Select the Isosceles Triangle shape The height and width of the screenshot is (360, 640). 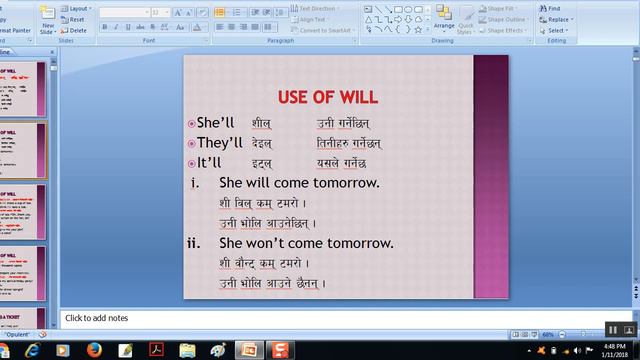point(368,20)
